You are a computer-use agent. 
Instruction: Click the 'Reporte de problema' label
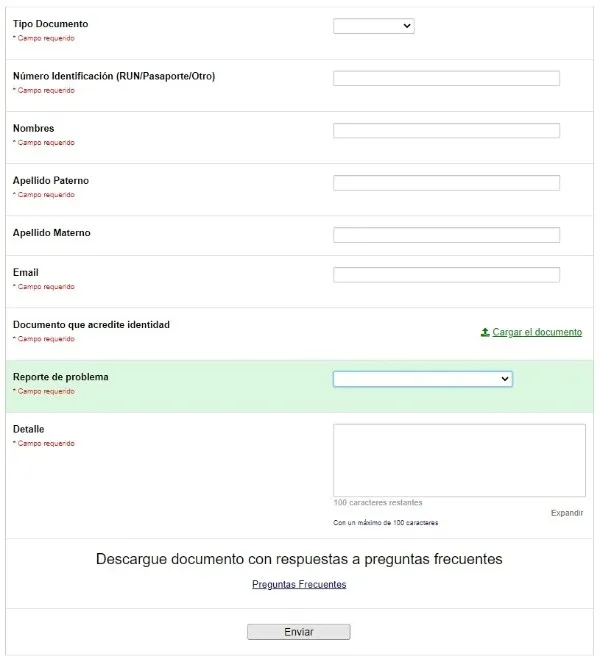(60, 377)
